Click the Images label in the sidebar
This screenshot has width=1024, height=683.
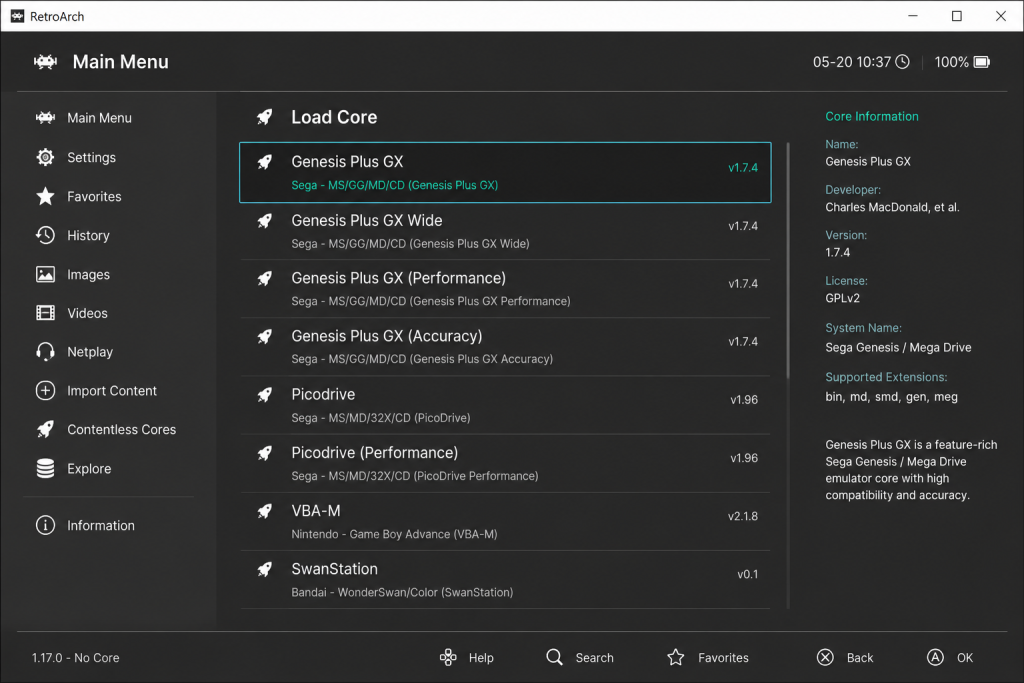tap(88, 275)
